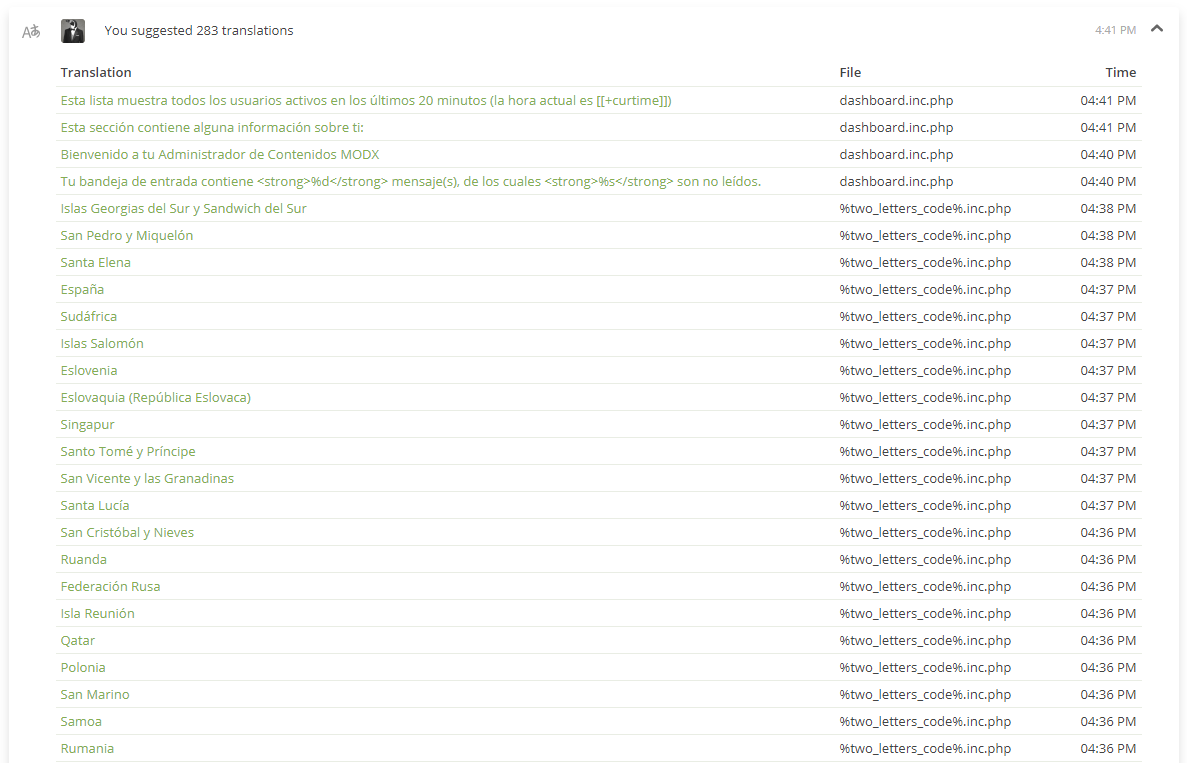
Task: Select the 'Rumania' translation entry
Action: [x=87, y=748]
